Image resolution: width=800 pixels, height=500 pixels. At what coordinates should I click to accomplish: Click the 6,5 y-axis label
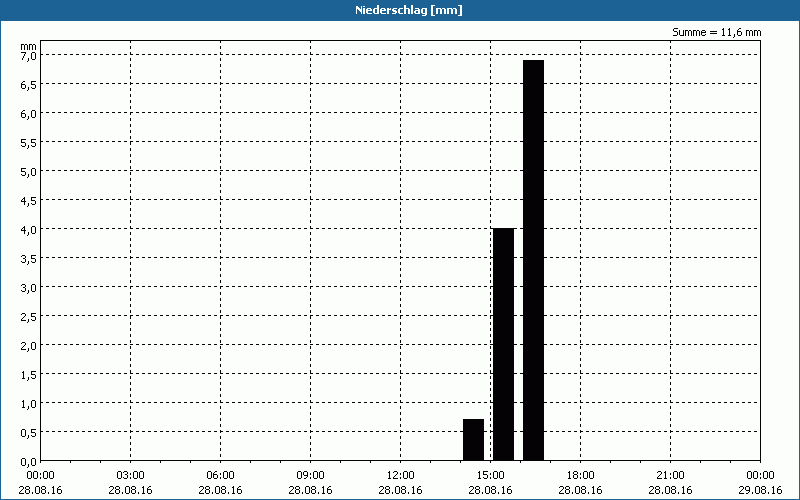28,85
